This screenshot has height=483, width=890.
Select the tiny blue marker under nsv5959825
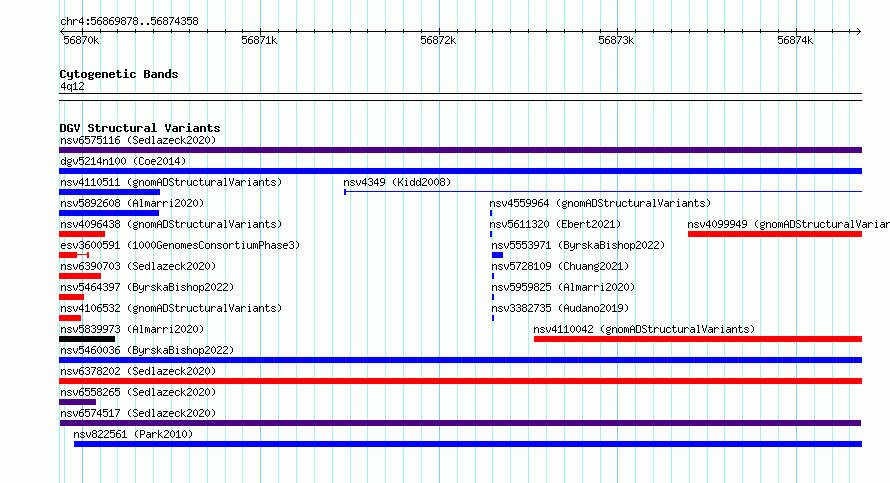(493, 297)
